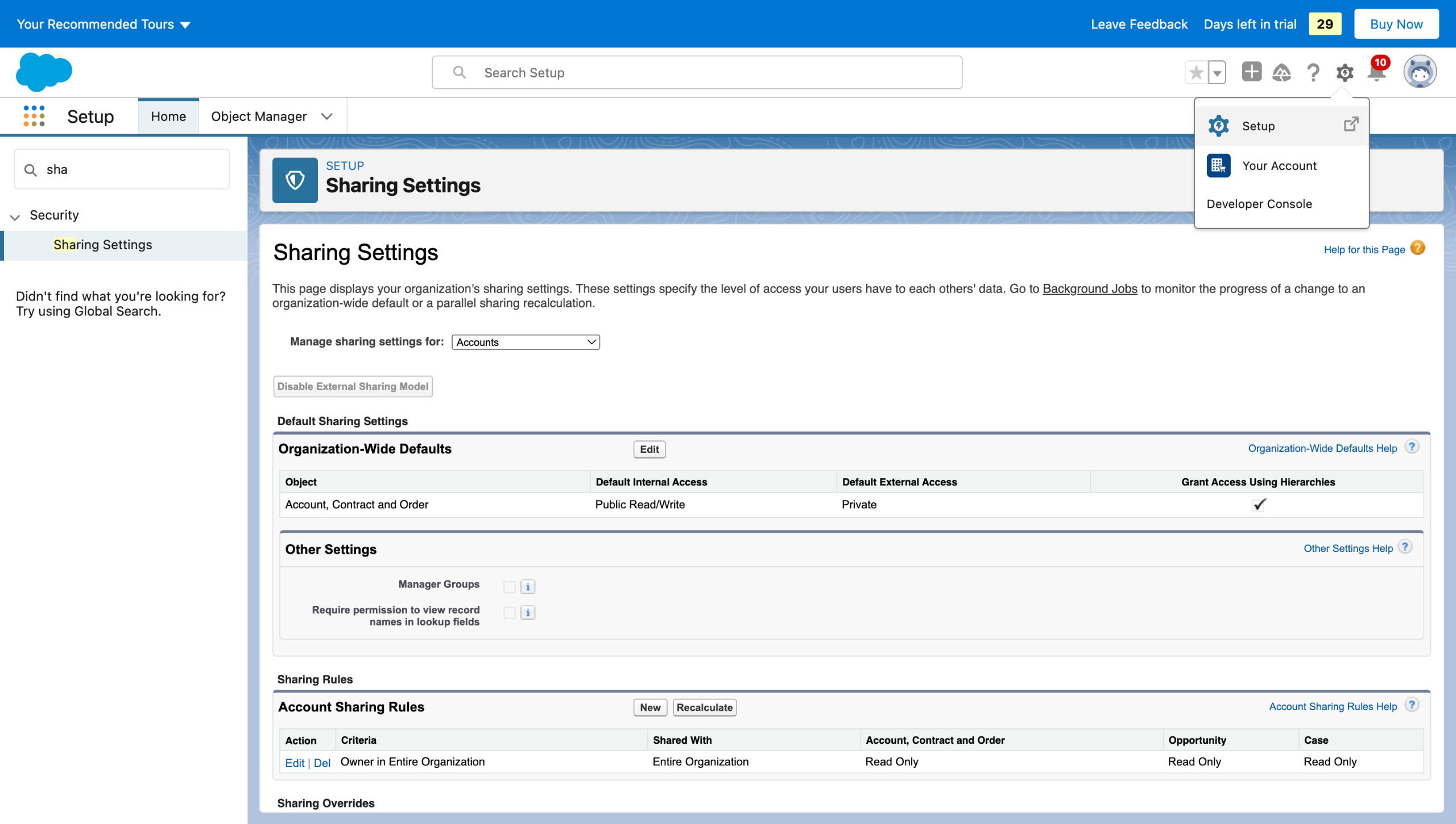This screenshot has width=1456, height=824.
Task: Open the Object Manager tab
Action: point(259,117)
